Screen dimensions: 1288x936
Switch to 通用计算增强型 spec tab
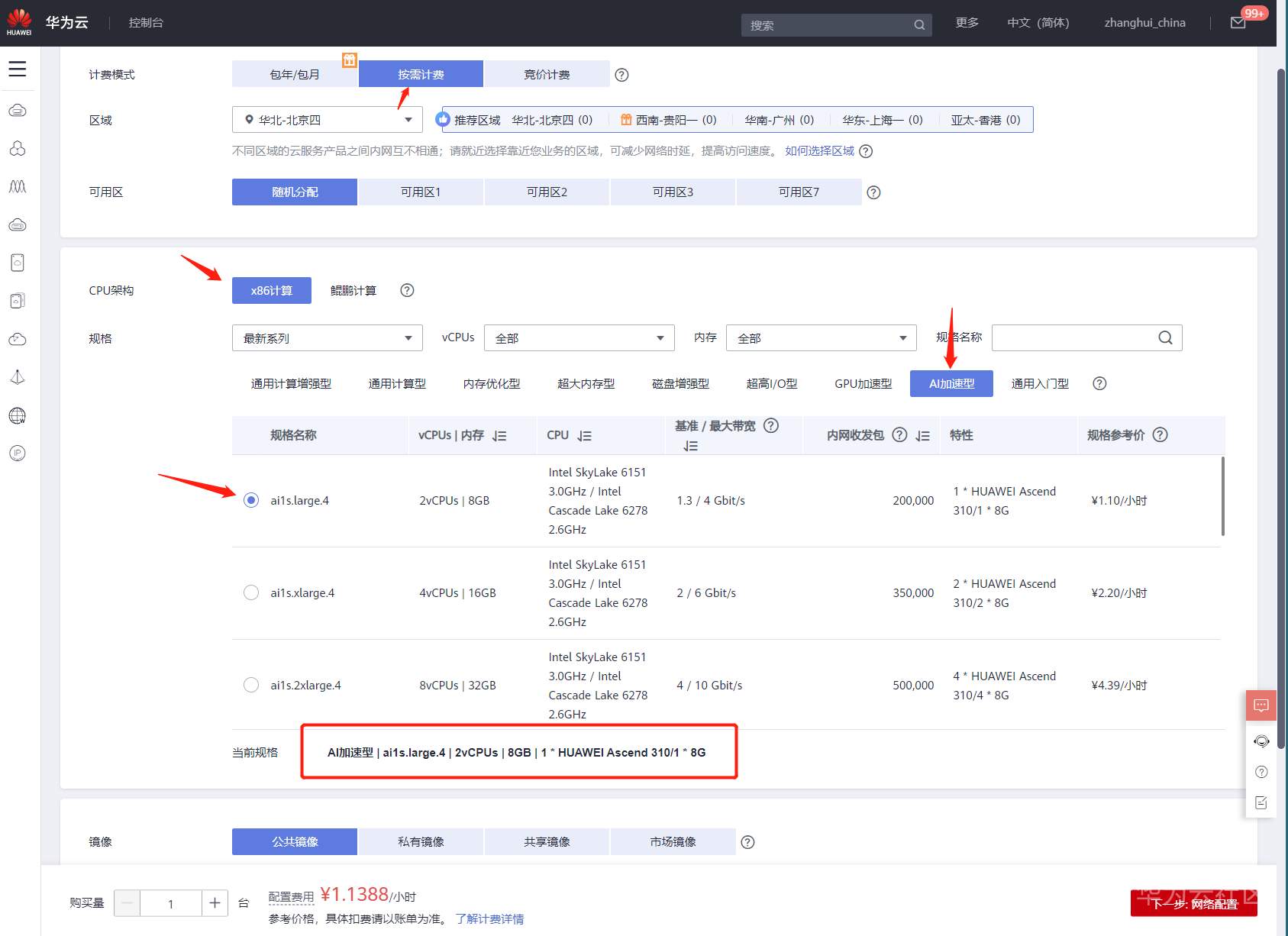291,383
